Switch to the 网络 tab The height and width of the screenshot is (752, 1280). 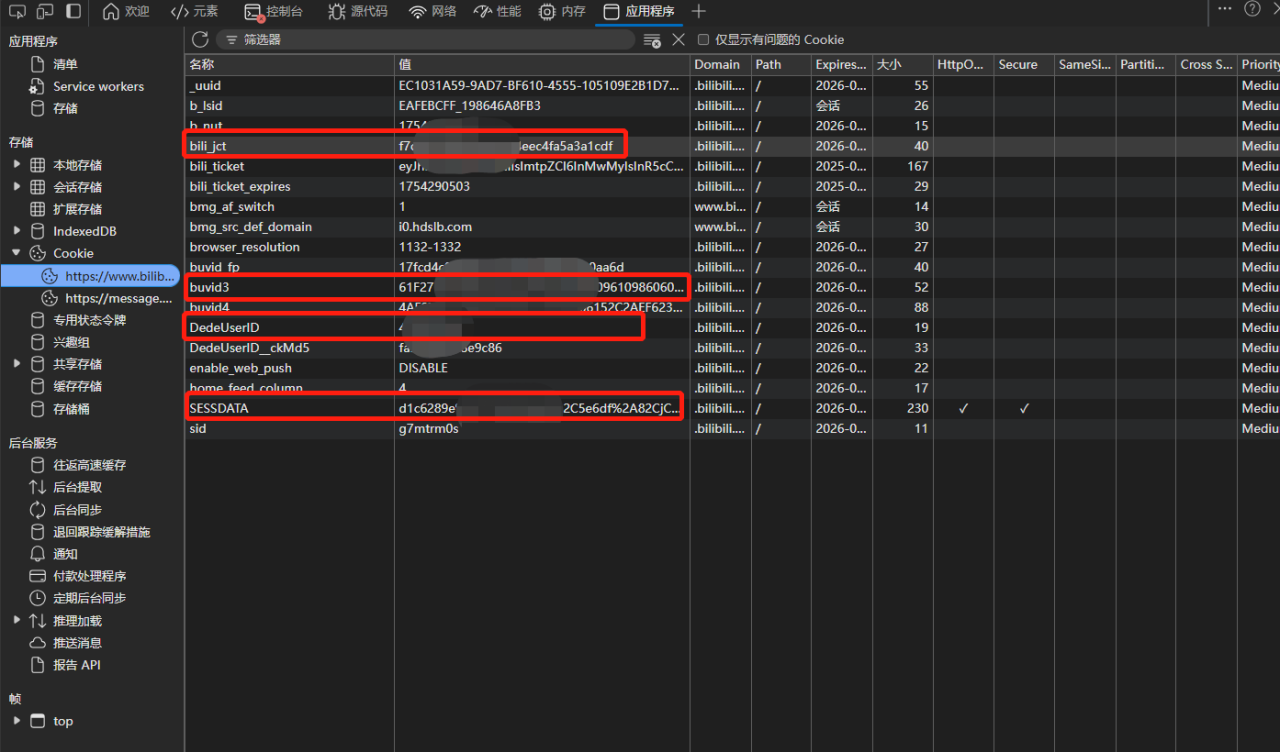[432, 11]
